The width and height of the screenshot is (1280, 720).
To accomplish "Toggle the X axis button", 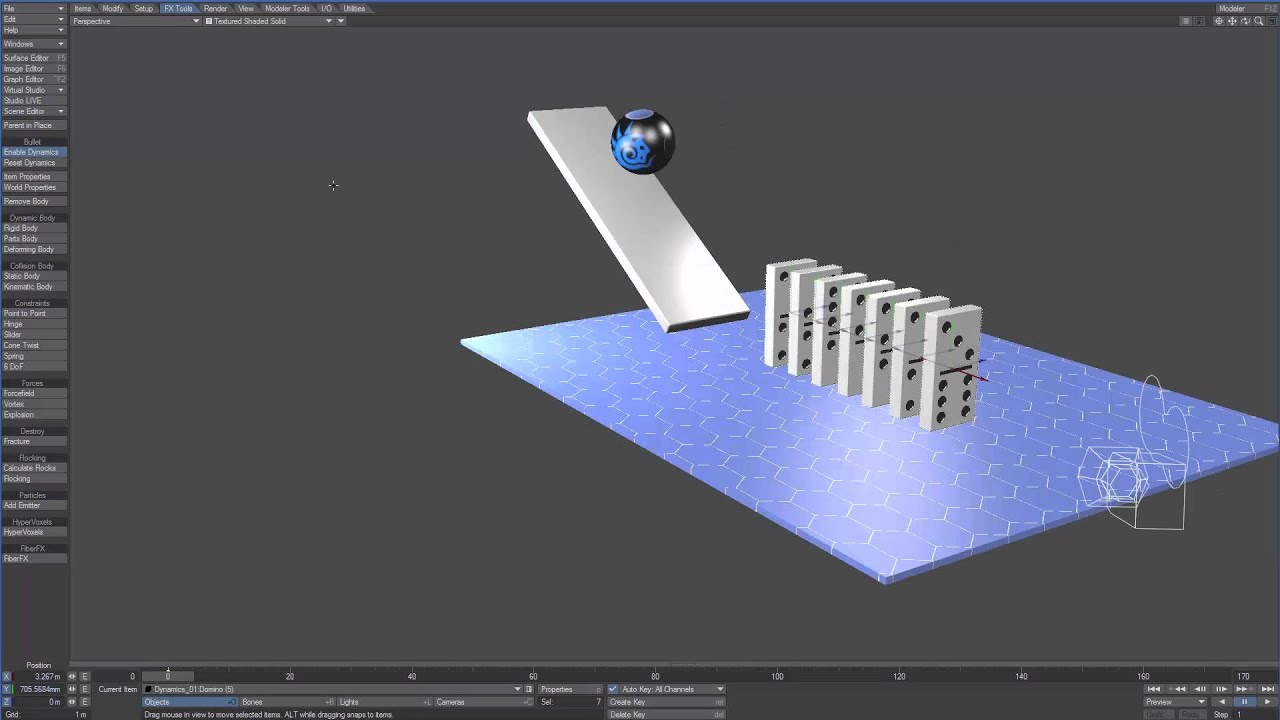I will pos(6,677).
